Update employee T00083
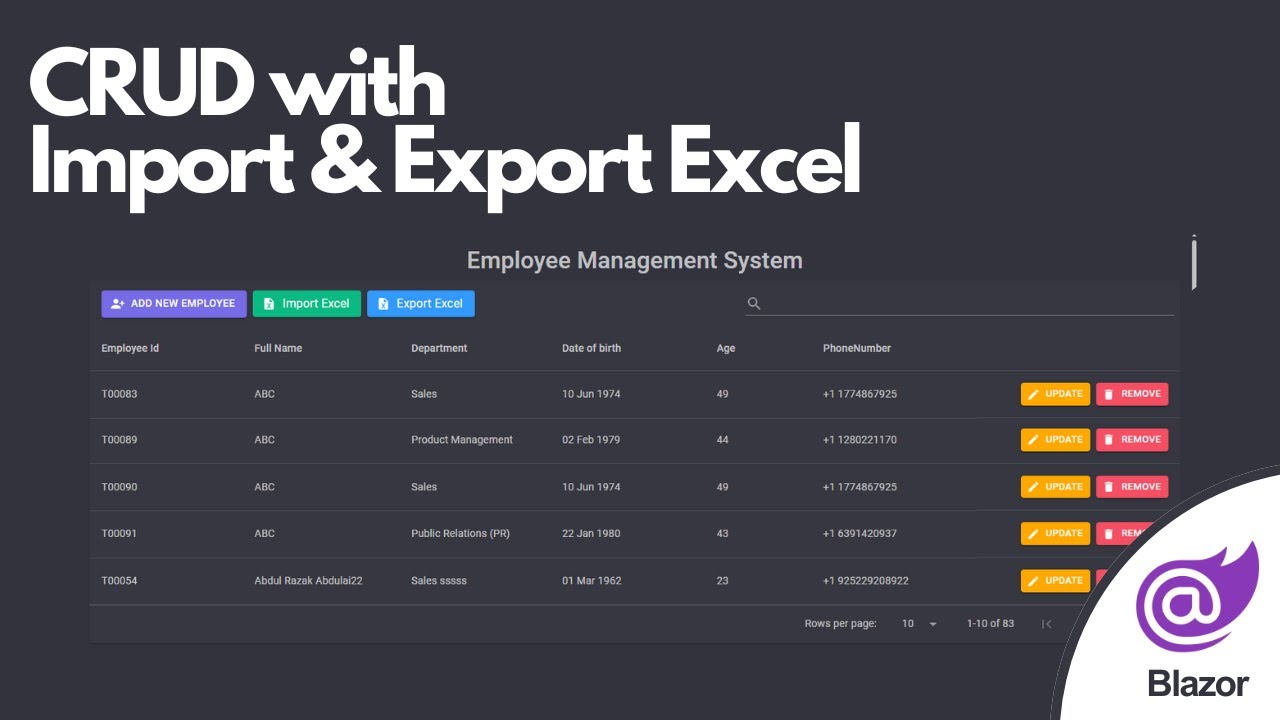This screenshot has height=720, width=1280. coord(1055,394)
